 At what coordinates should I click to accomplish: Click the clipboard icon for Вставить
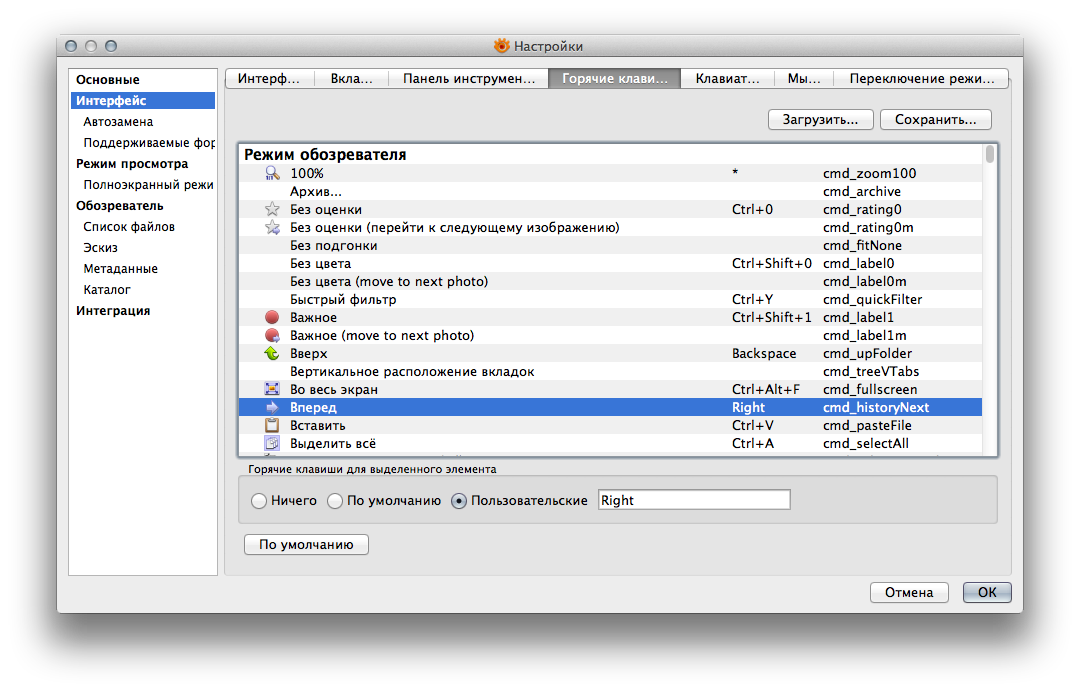pyautogui.click(x=272, y=425)
